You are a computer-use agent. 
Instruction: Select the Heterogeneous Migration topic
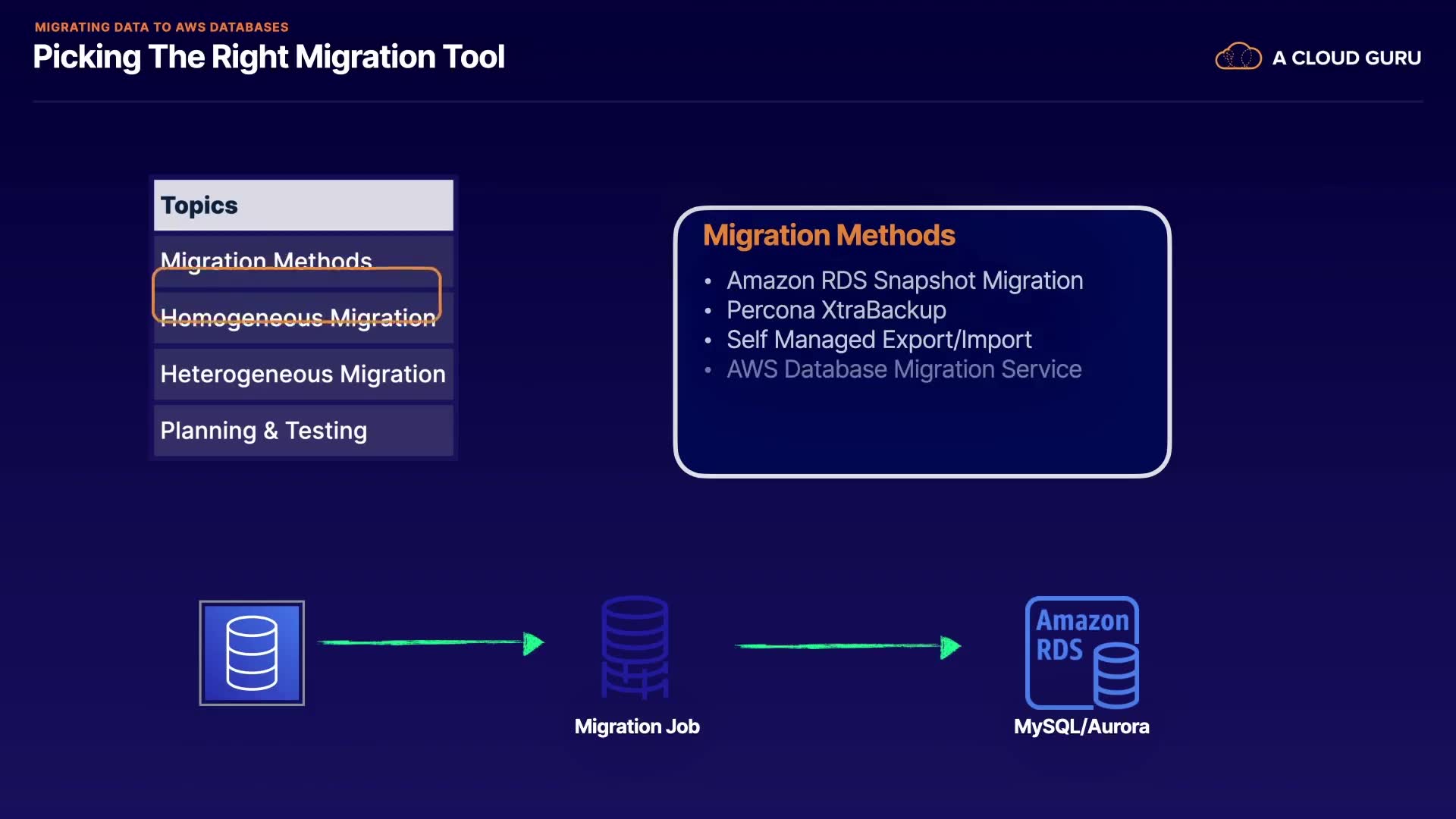[303, 374]
